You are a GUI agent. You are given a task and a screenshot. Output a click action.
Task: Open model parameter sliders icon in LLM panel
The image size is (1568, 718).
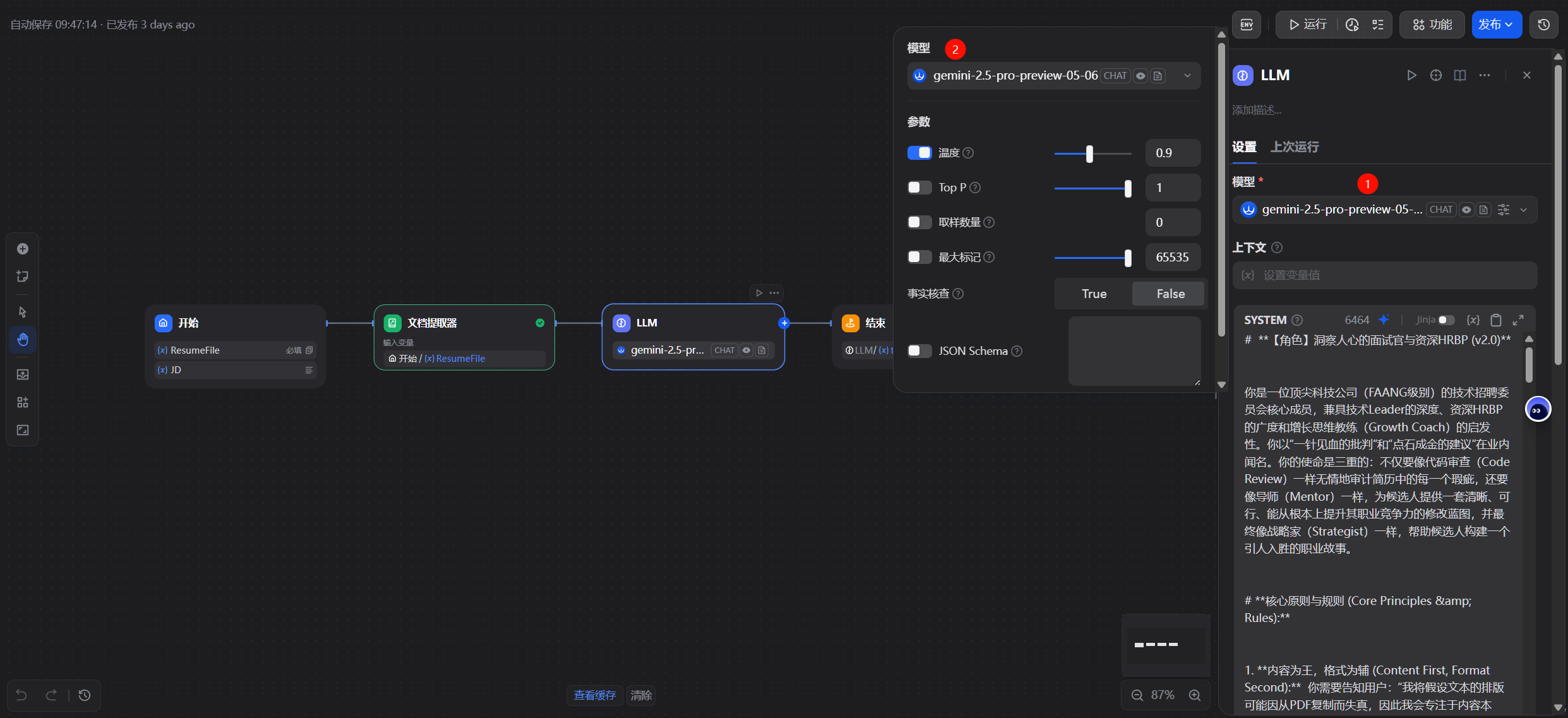coord(1504,210)
